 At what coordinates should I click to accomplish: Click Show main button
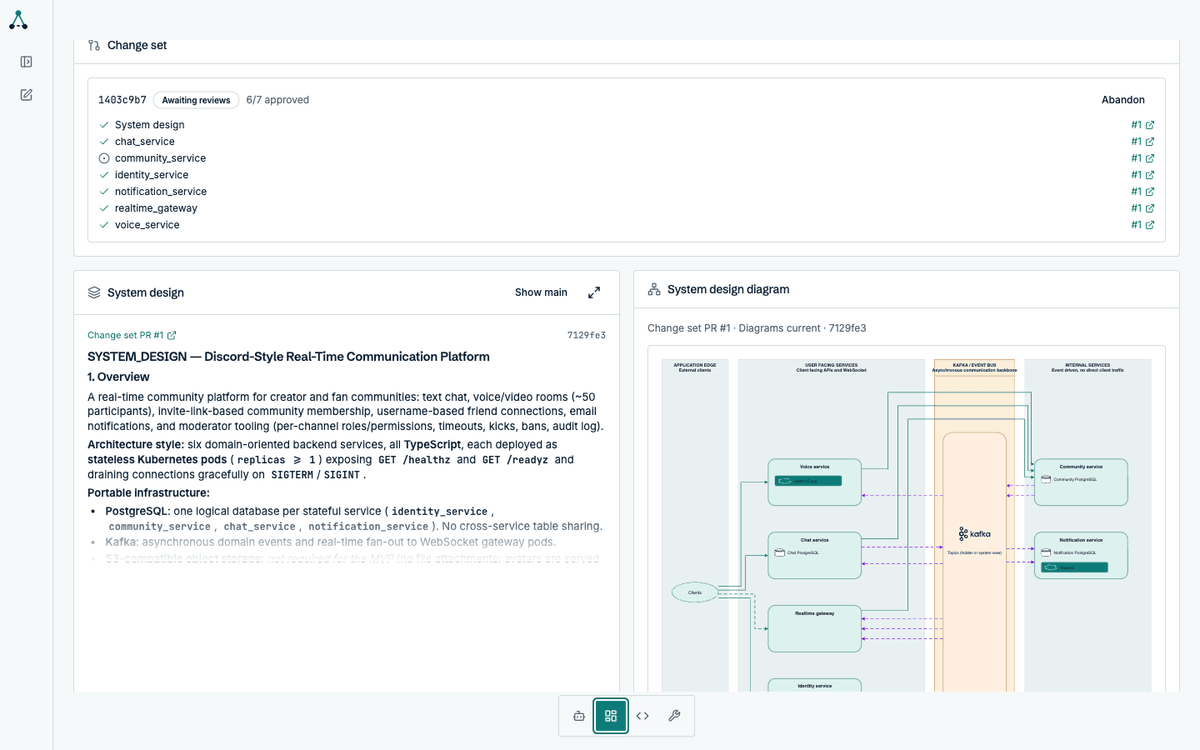point(541,293)
